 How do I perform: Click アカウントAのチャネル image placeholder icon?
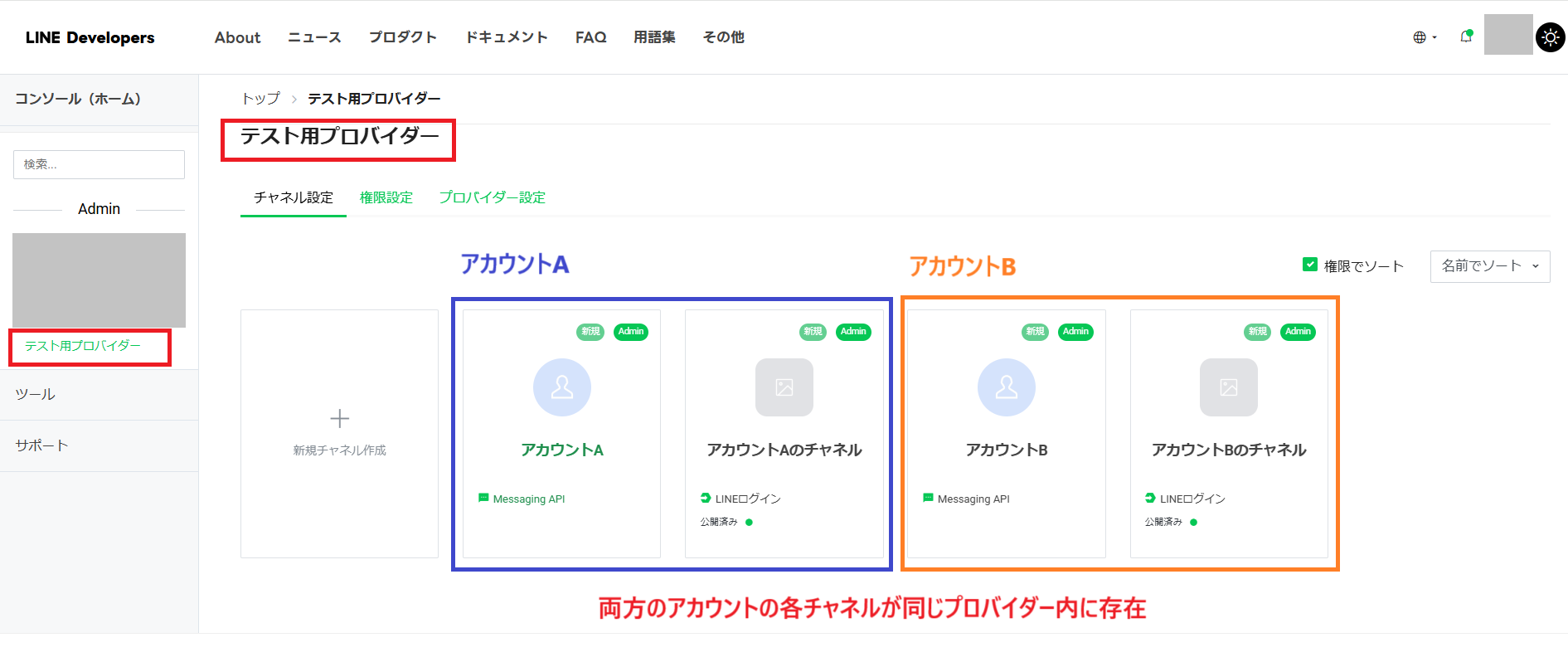[x=784, y=387]
